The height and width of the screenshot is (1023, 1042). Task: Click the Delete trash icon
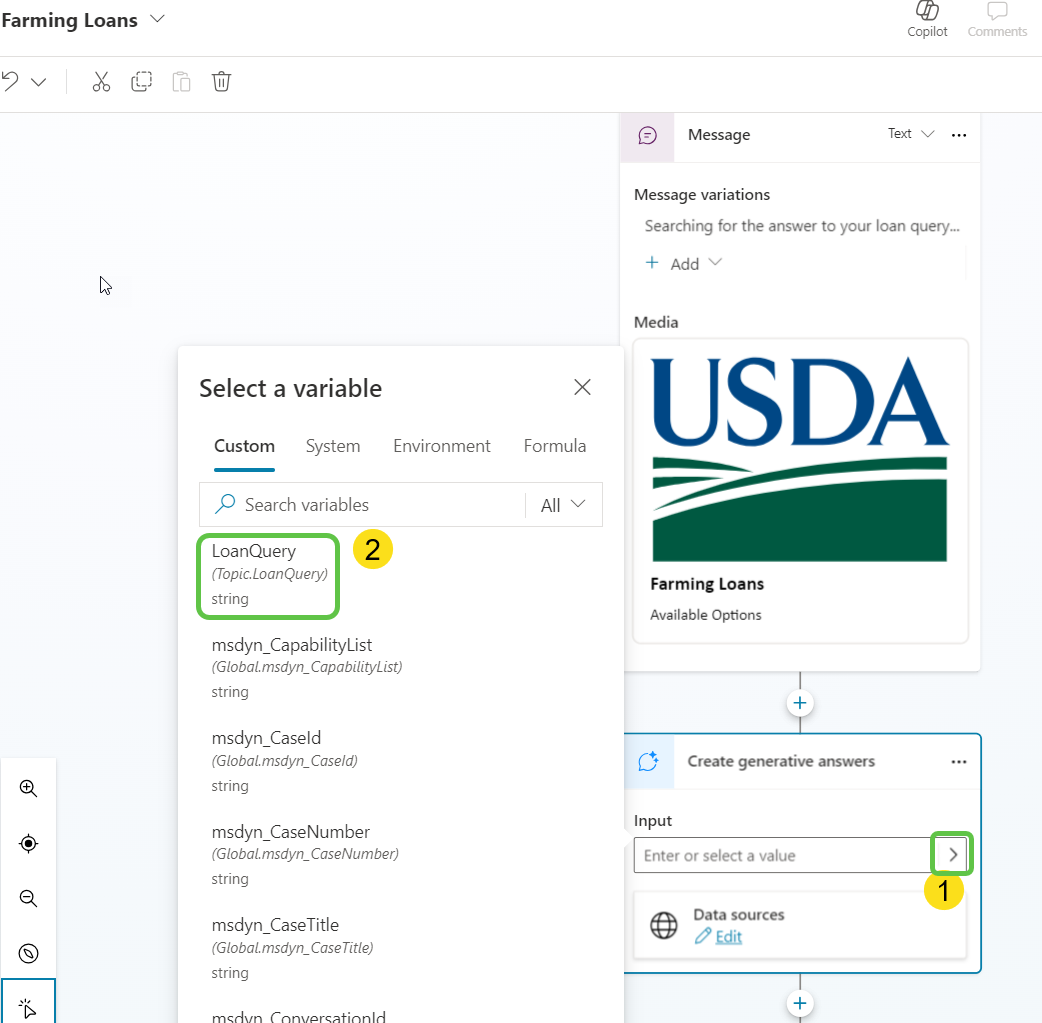point(222,82)
